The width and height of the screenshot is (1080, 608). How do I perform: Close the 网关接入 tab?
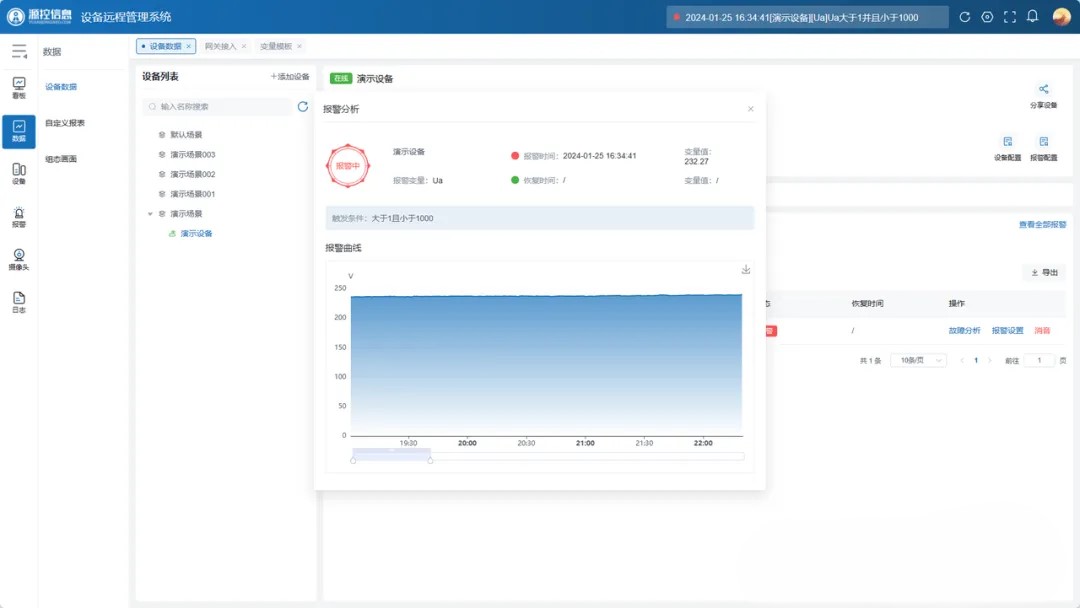244,46
